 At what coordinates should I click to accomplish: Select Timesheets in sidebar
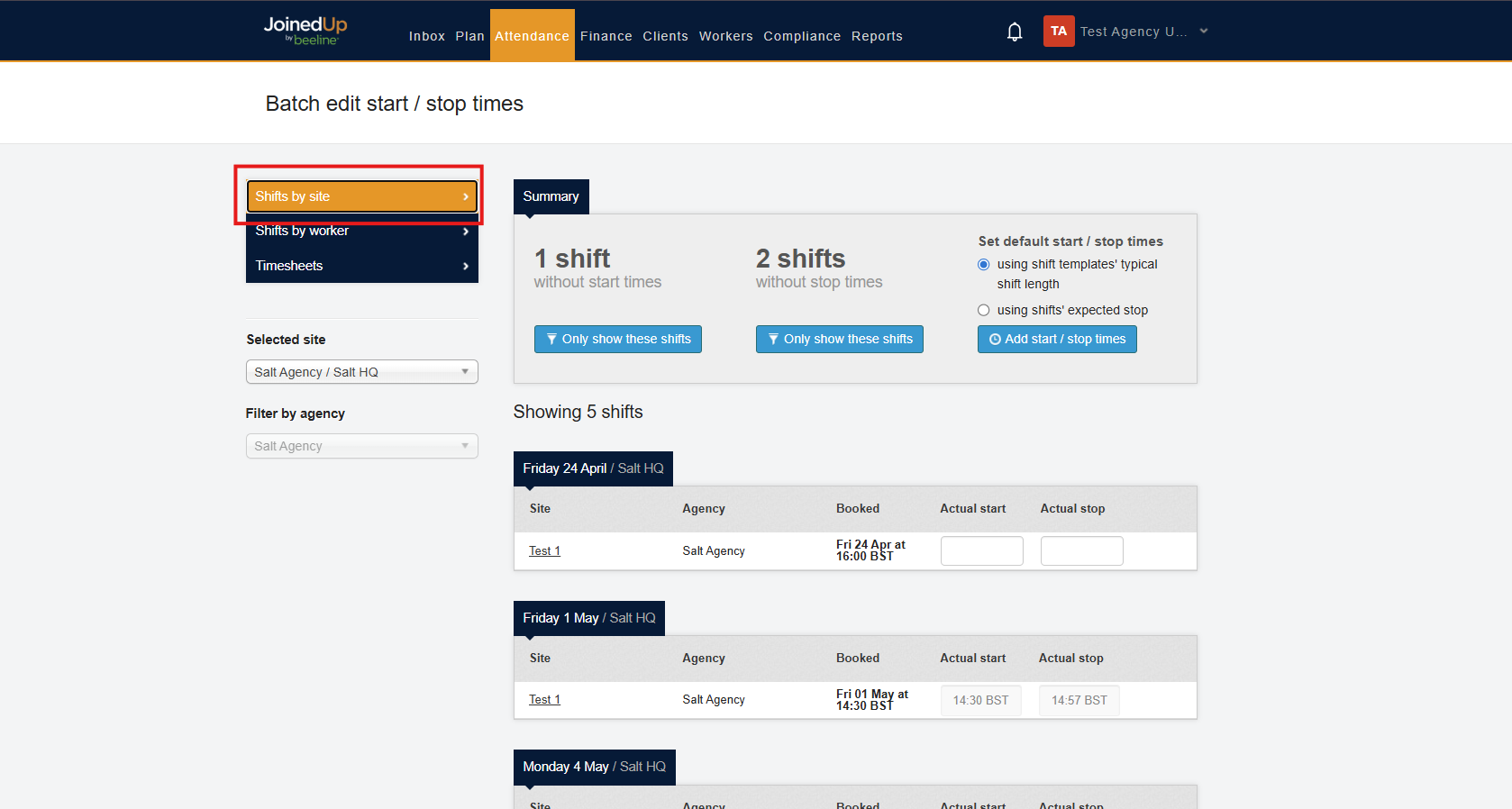[x=362, y=266]
